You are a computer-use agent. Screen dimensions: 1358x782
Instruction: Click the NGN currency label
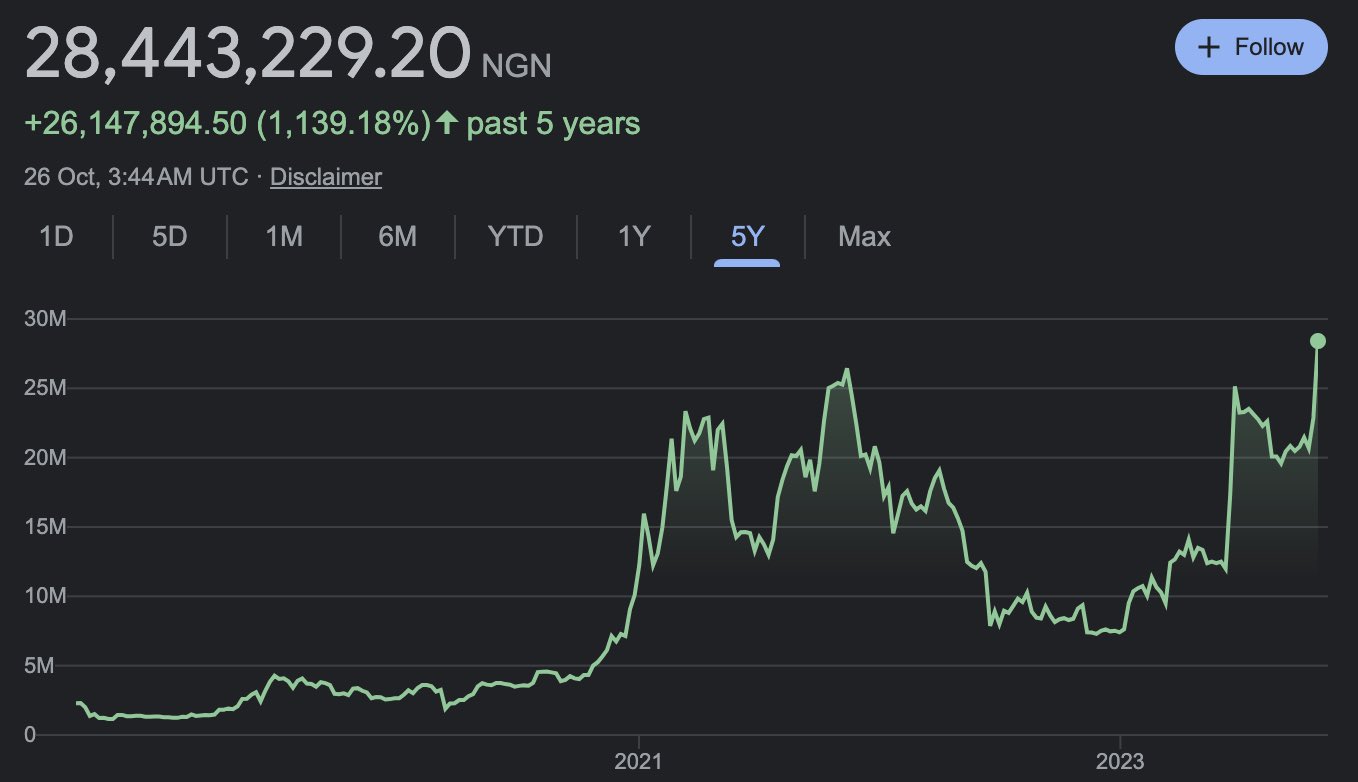click(x=516, y=65)
